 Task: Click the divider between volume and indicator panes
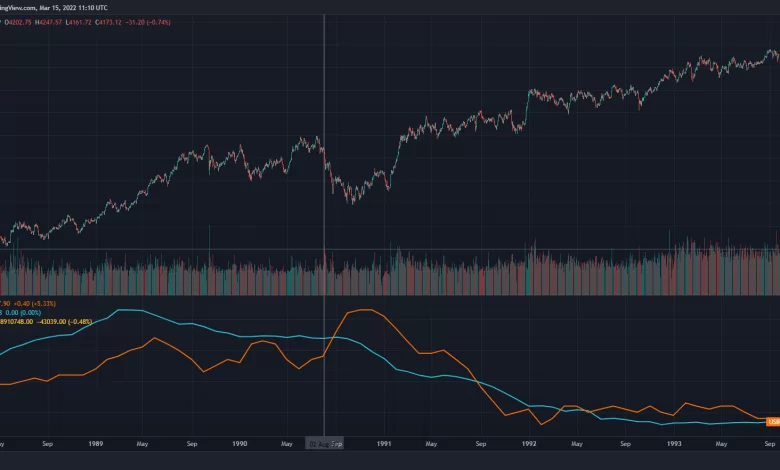[x=390, y=296]
